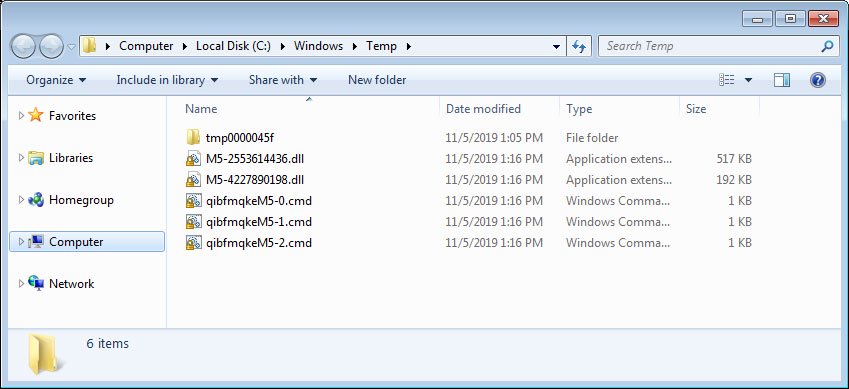The image size is (849, 389).
Task: Click the refresh icon beside address bar
Action: point(579,47)
